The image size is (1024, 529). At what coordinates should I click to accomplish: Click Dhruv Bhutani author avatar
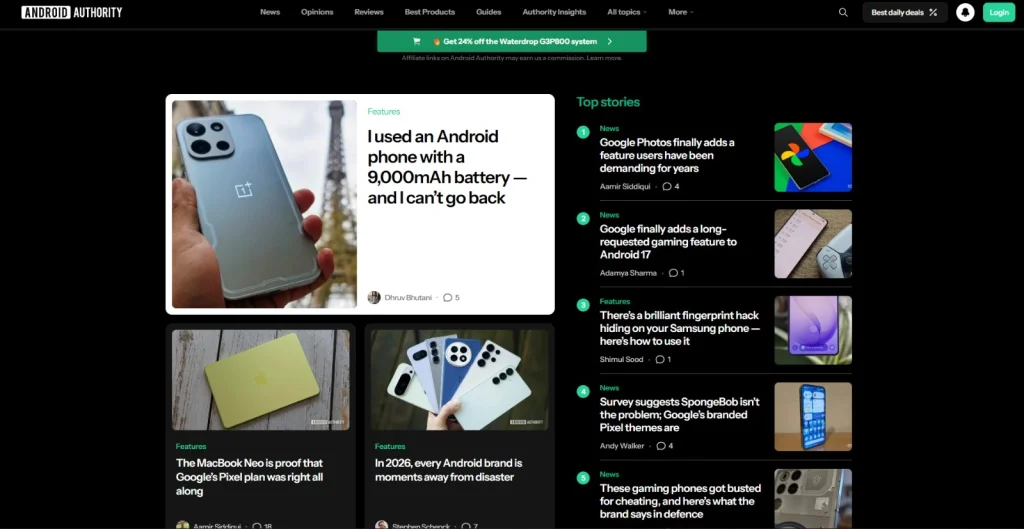(x=374, y=298)
